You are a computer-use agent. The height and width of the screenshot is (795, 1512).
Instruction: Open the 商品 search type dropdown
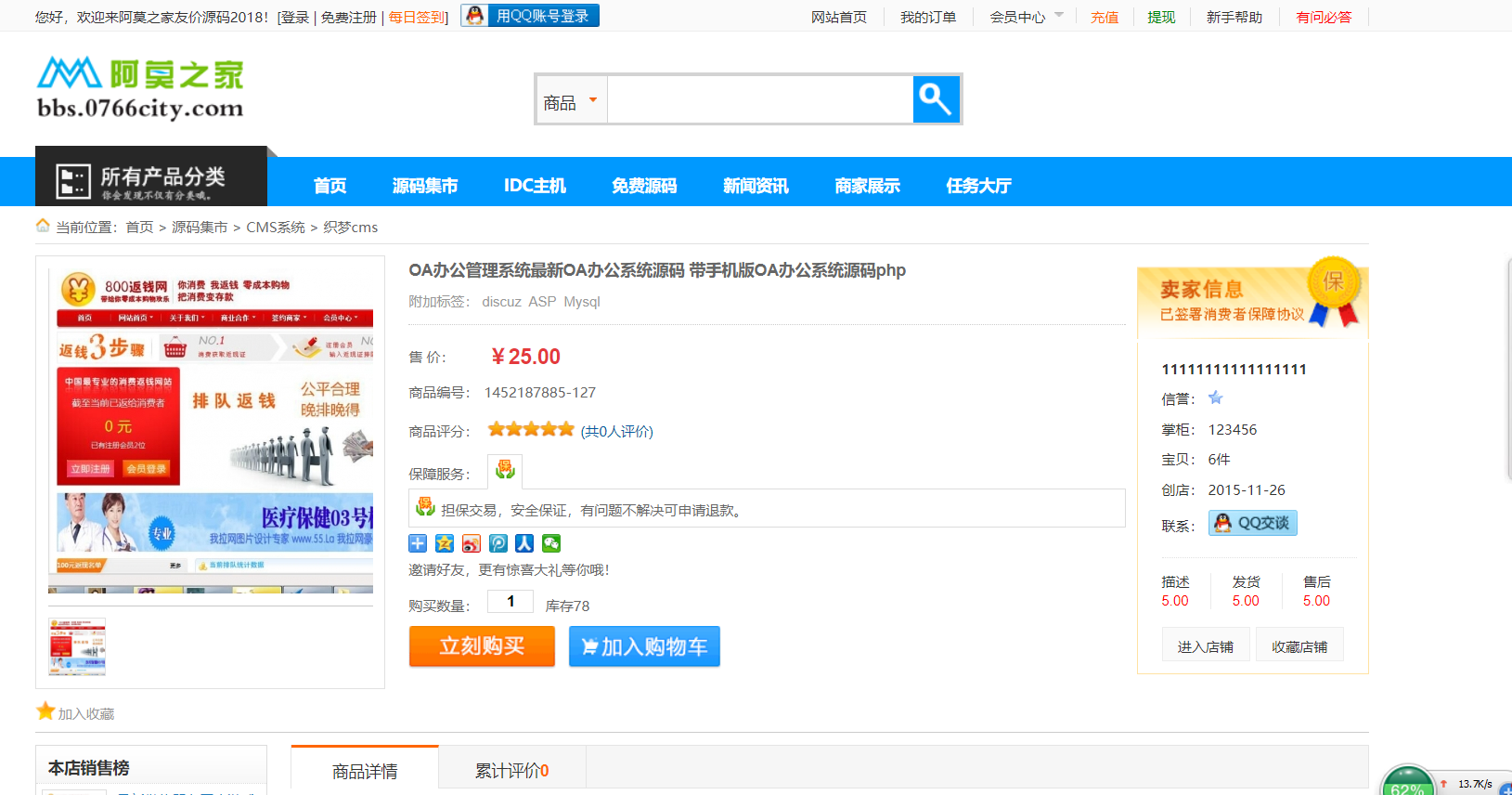pyautogui.click(x=571, y=101)
